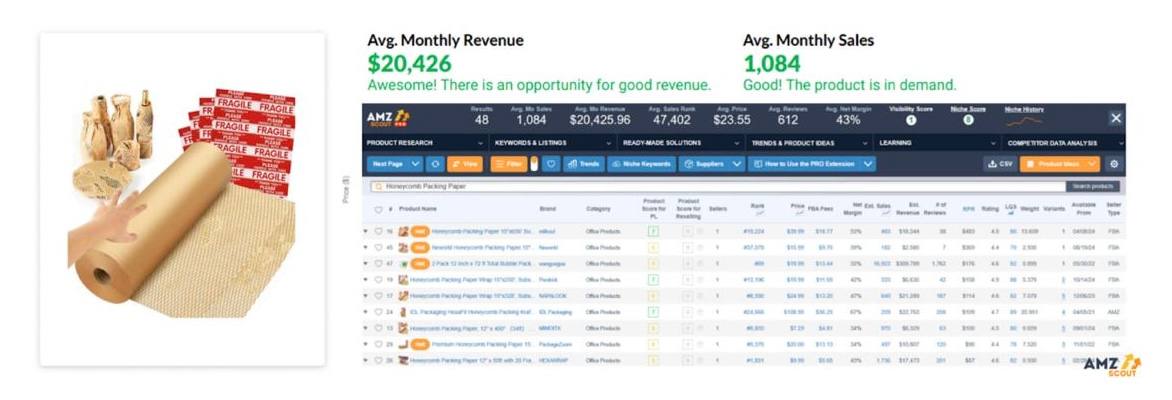Click the heart icon in the table header
The width and height of the screenshot is (1172, 400).
click(x=378, y=209)
